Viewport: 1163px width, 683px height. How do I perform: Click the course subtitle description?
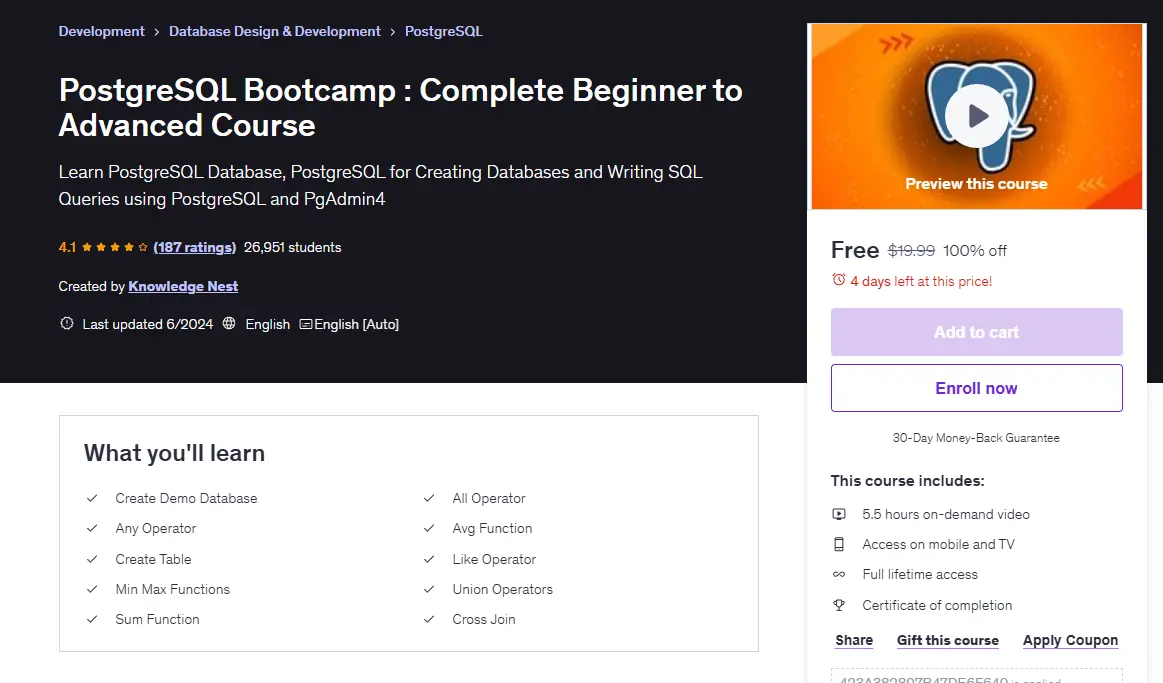coord(380,185)
